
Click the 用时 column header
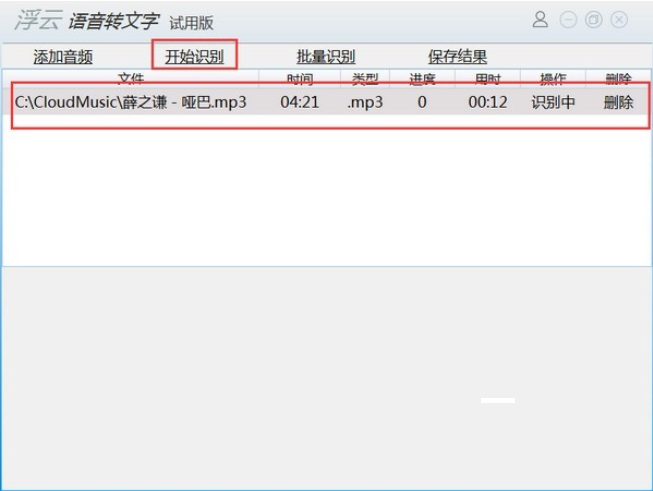pos(488,78)
